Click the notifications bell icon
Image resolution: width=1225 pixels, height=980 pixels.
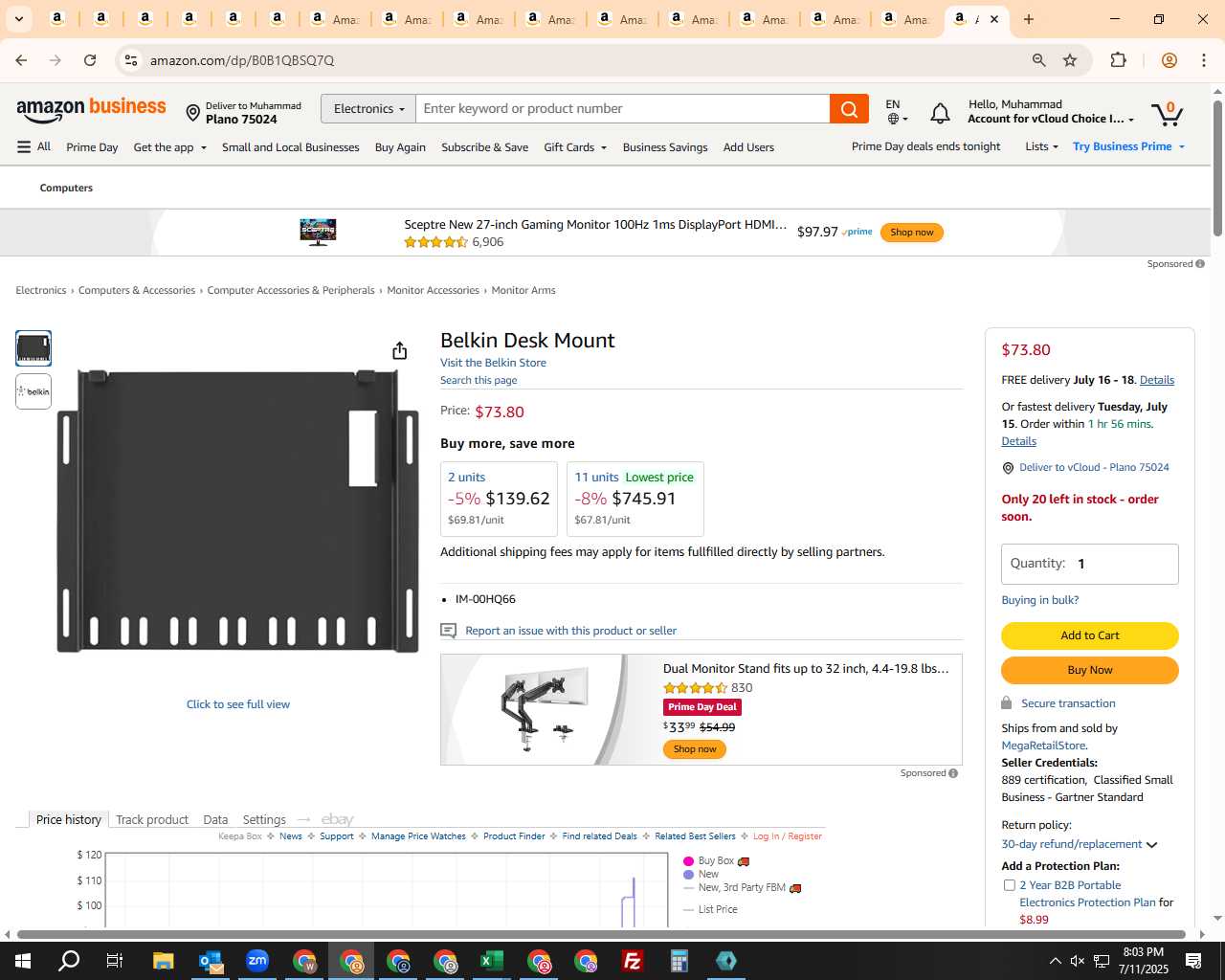click(940, 114)
